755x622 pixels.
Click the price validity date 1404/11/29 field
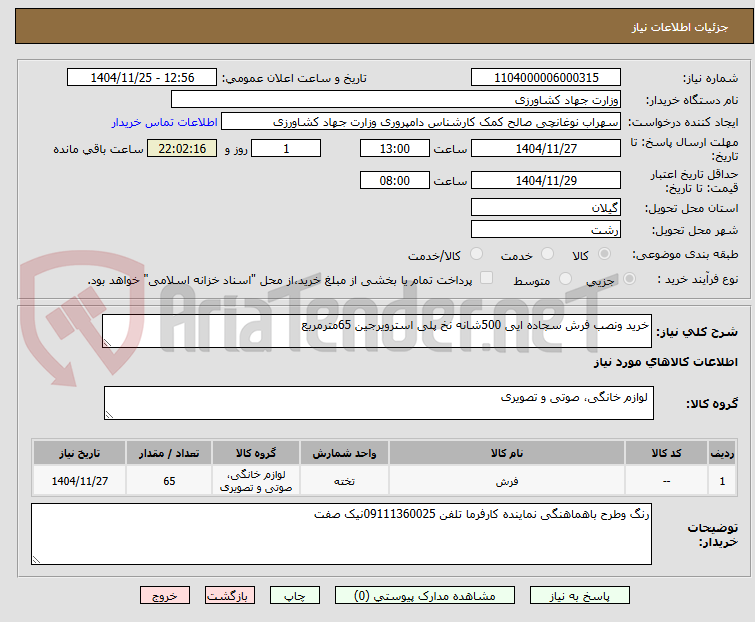point(546,180)
